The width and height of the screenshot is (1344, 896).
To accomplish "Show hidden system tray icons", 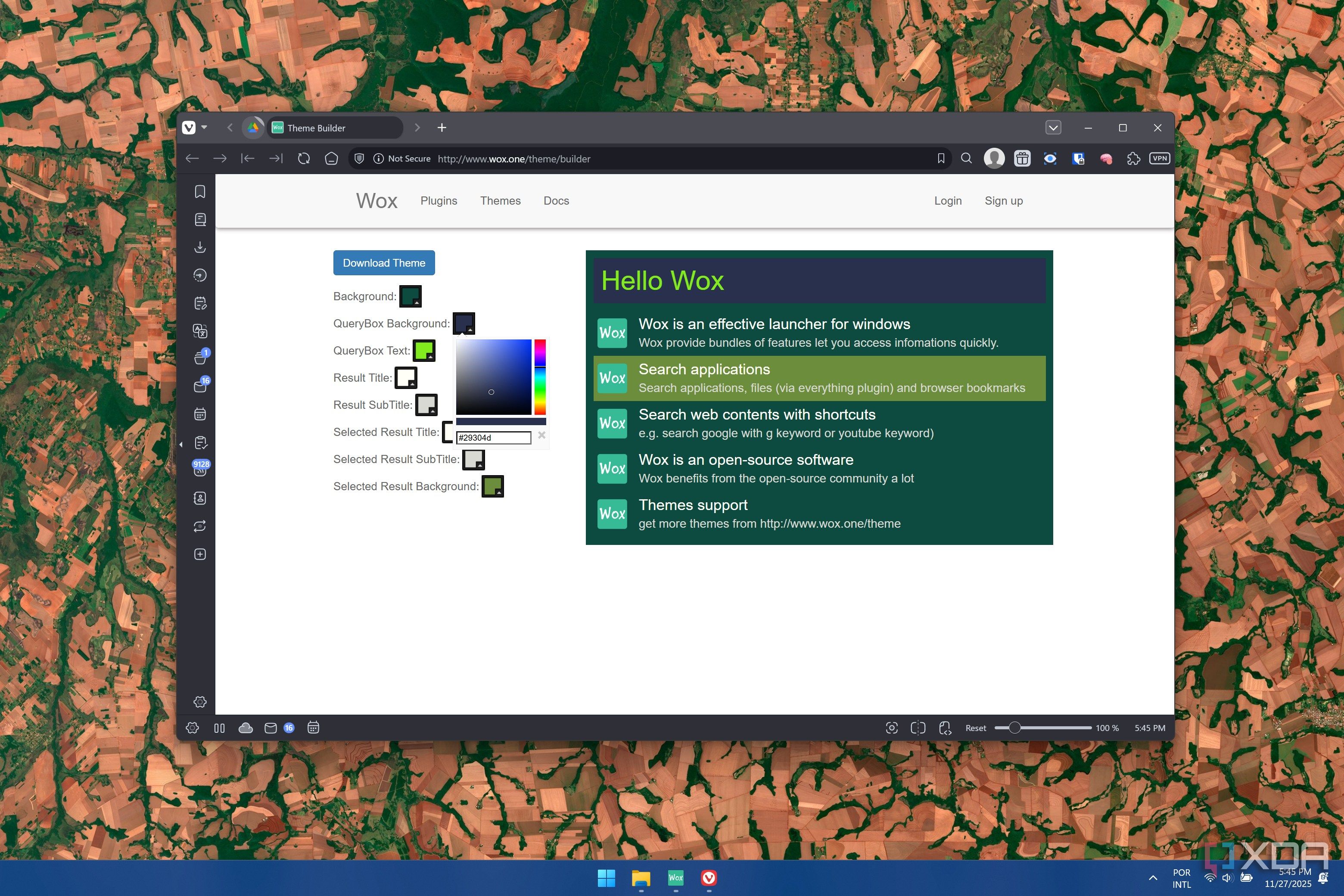I will 1153,878.
